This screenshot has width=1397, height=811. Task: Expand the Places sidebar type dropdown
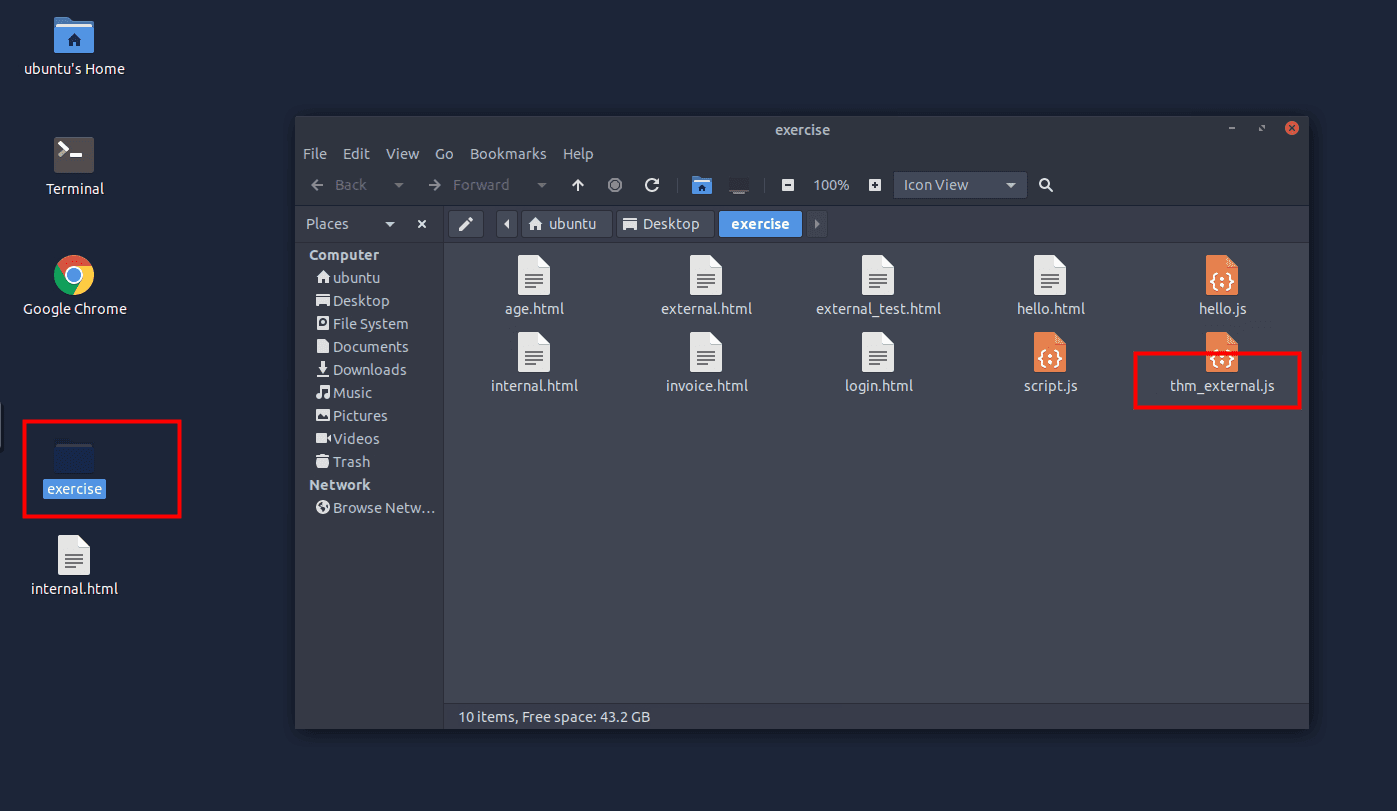(390, 224)
